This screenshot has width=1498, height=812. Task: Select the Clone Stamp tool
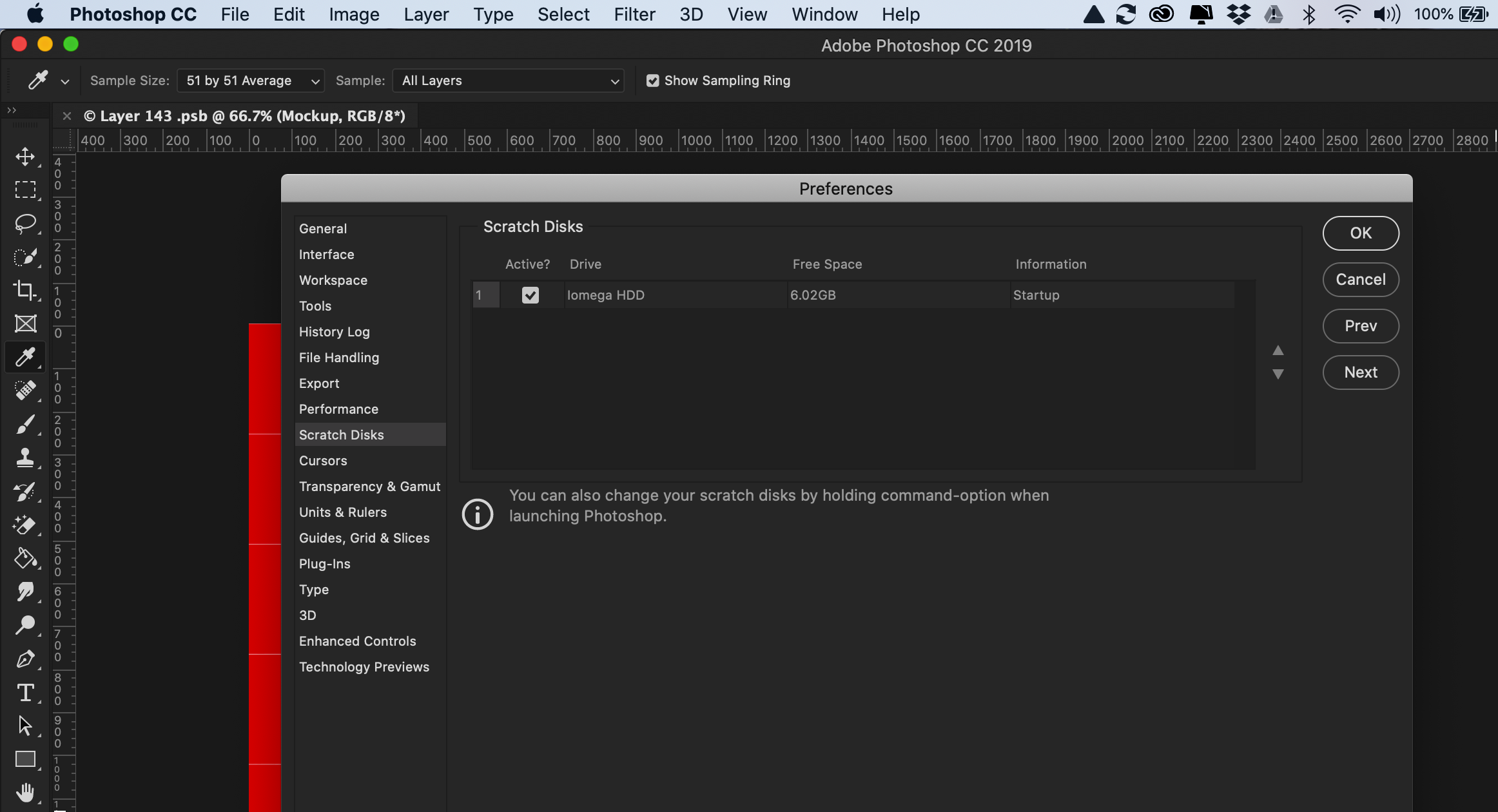coord(25,458)
